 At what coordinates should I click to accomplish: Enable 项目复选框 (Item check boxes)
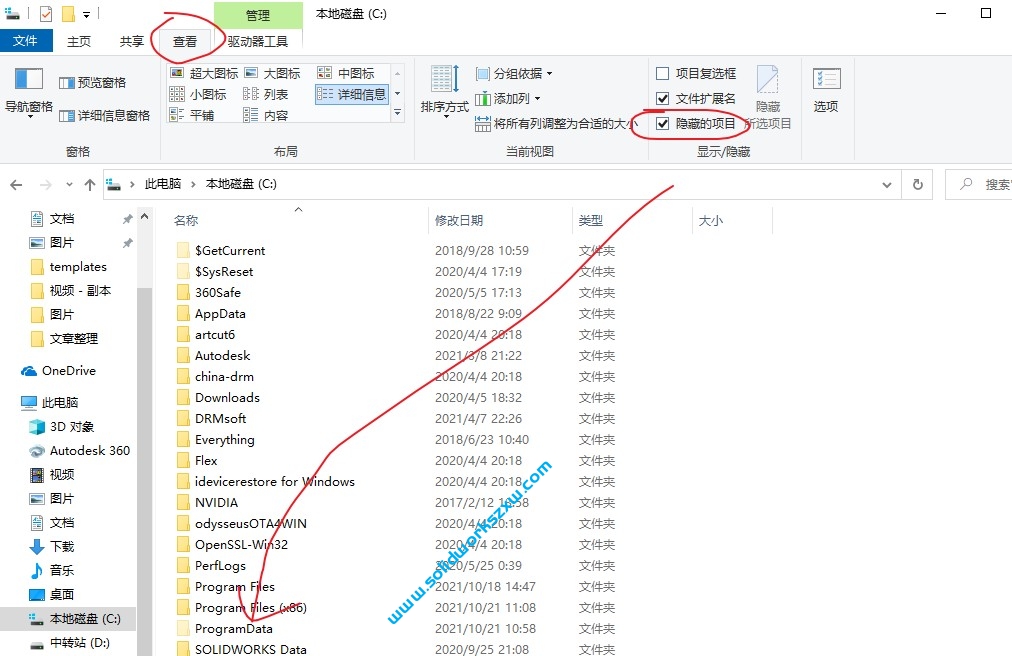665,73
